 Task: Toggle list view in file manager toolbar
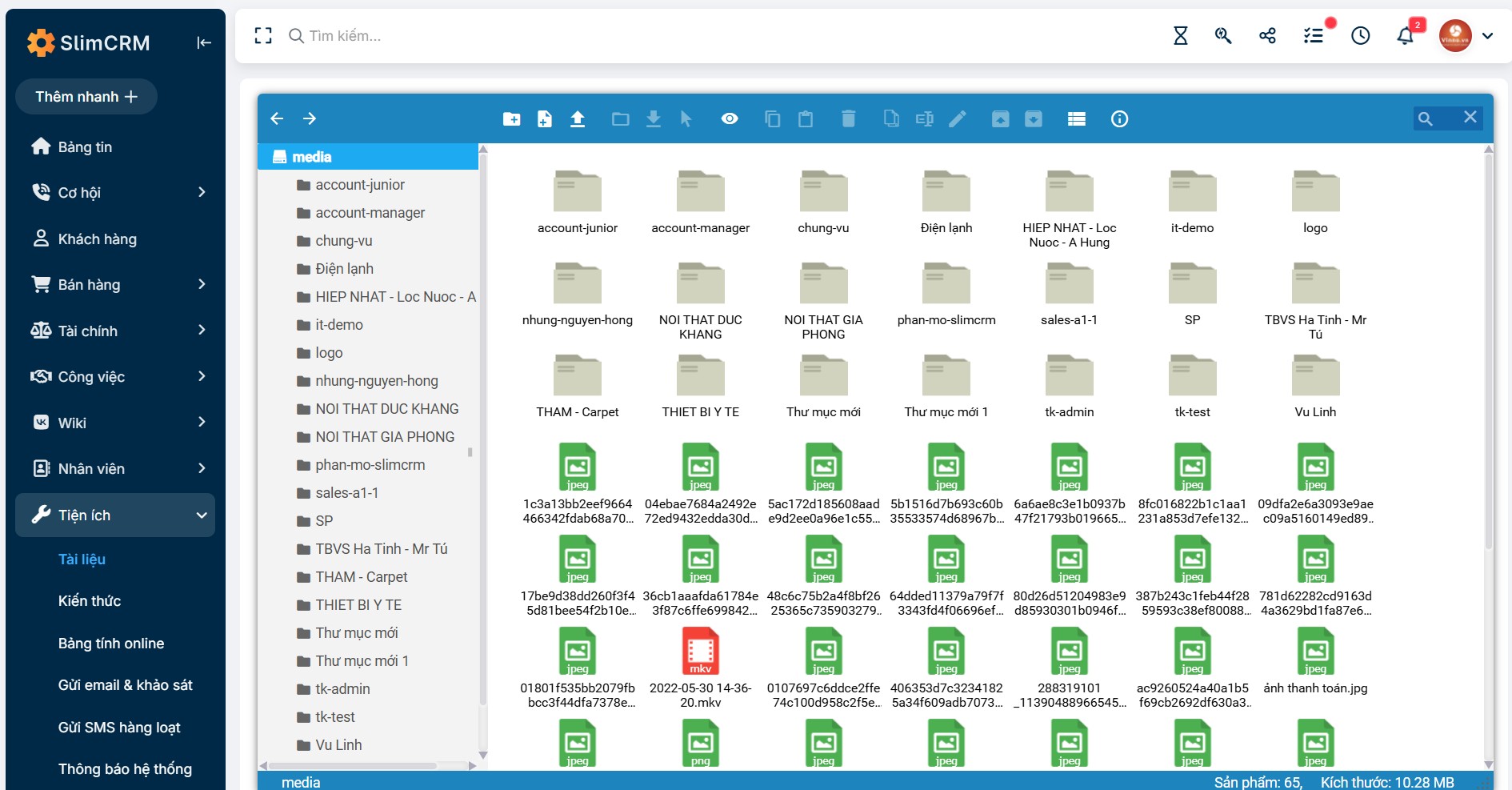[1077, 119]
